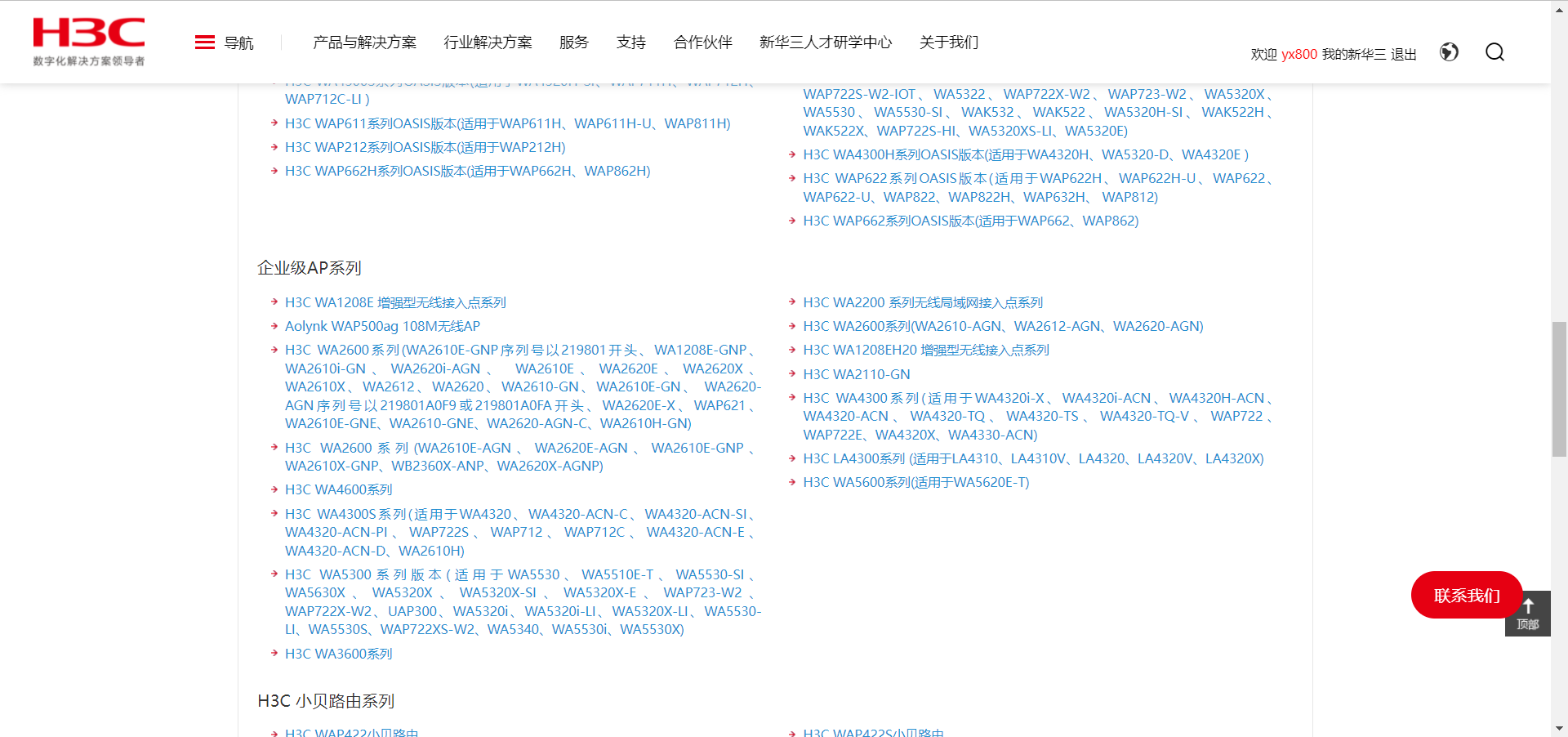Screen dimensions: 1568x737
Task: Open 行业解决方案 menu
Action: pos(488,42)
